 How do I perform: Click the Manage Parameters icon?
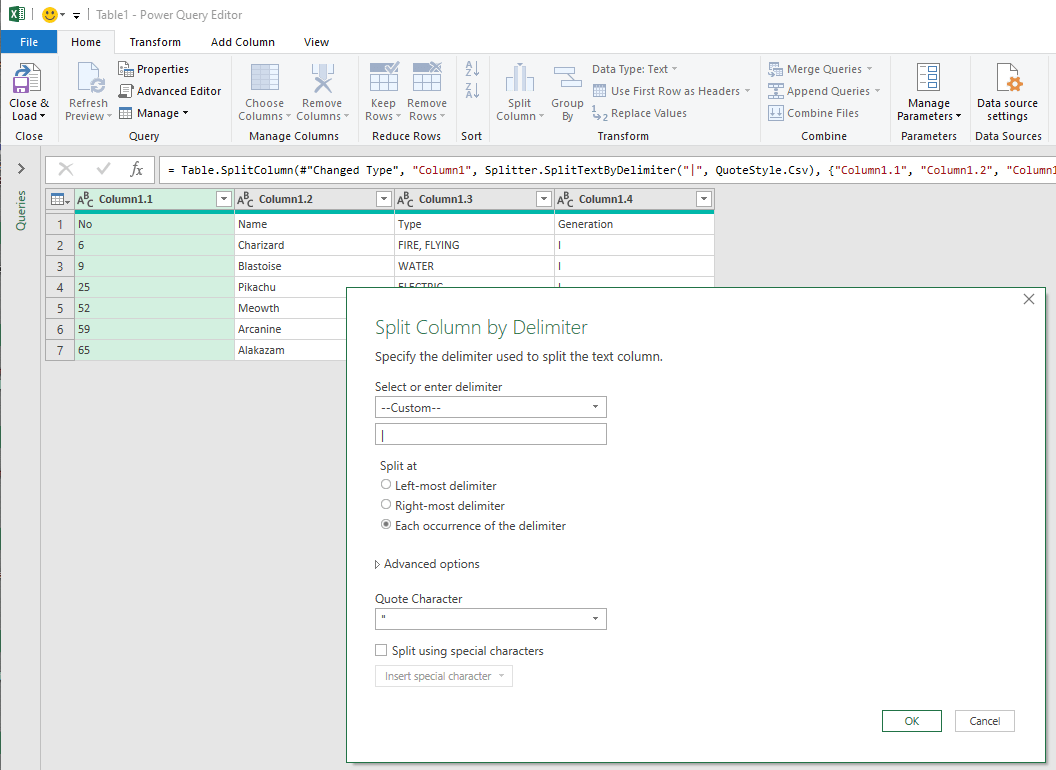[x=928, y=77]
